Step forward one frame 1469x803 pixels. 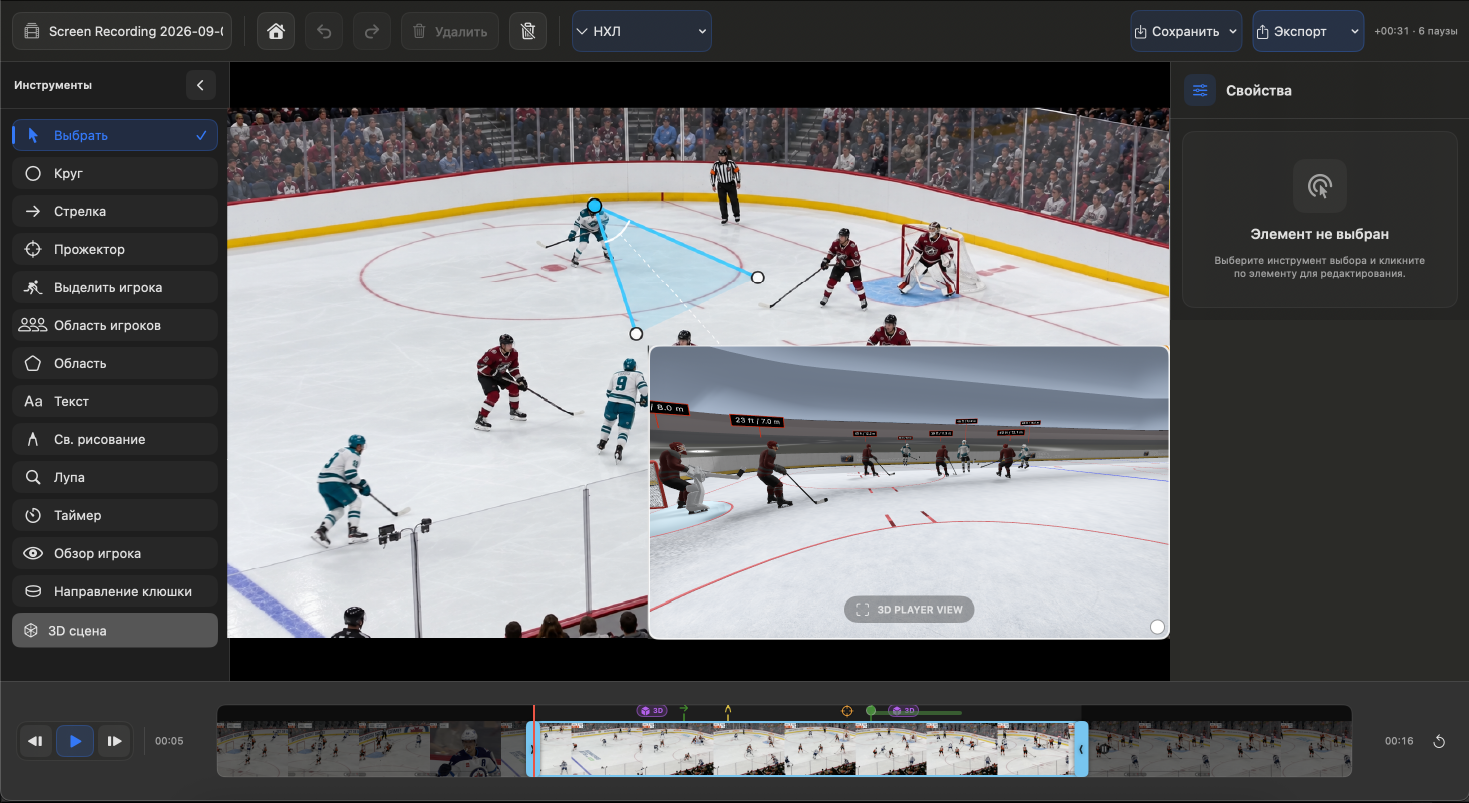pyautogui.click(x=115, y=741)
